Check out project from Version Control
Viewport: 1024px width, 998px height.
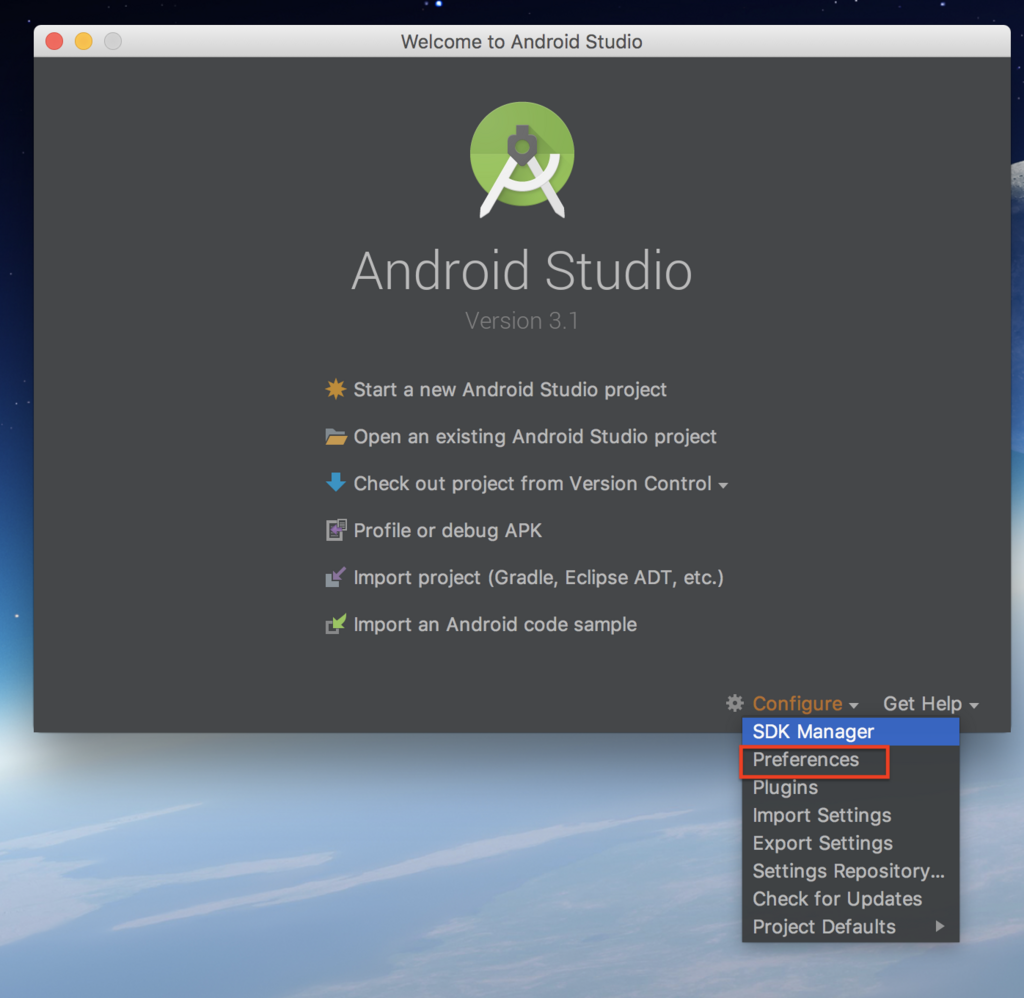pyautogui.click(x=532, y=483)
